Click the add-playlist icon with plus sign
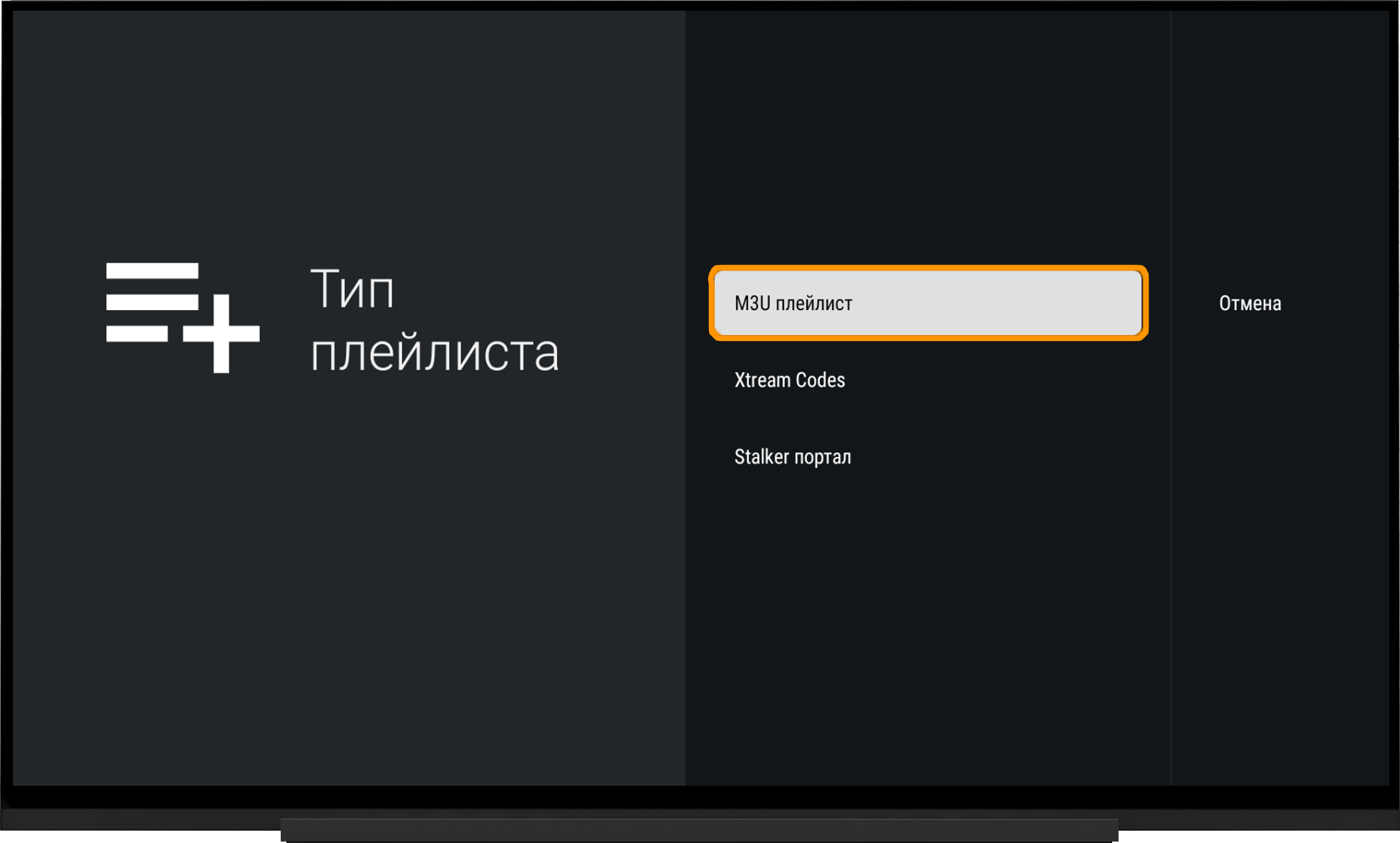Image resolution: width=1400 pixels, height=843 pixels. click(x=183, y=317)
